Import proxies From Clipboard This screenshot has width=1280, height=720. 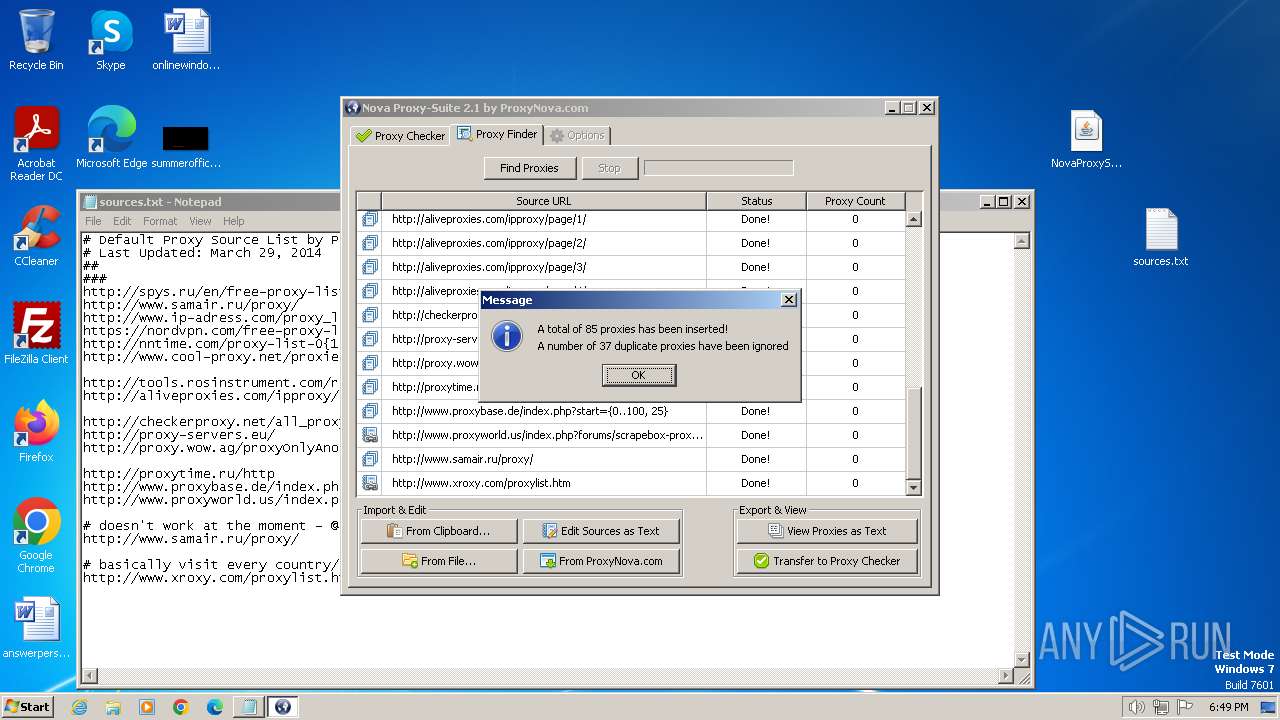(439, 531)
